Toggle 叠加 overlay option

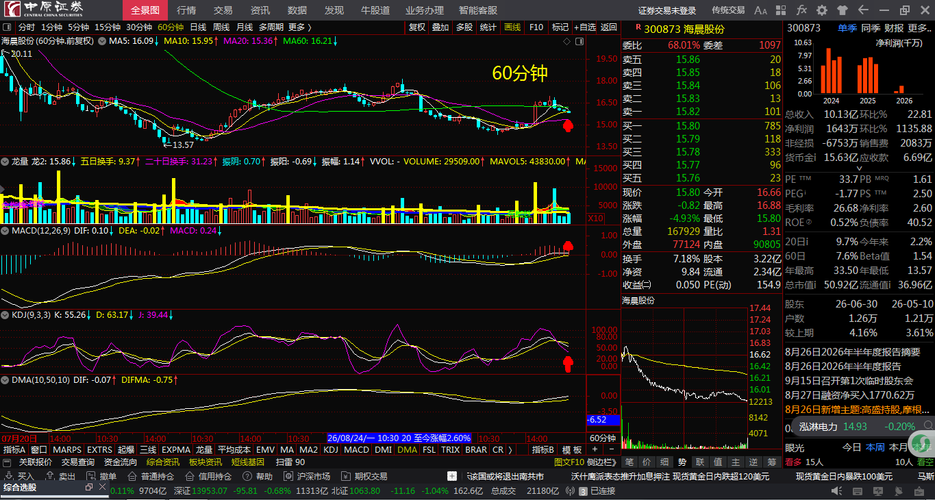[441, 27]
